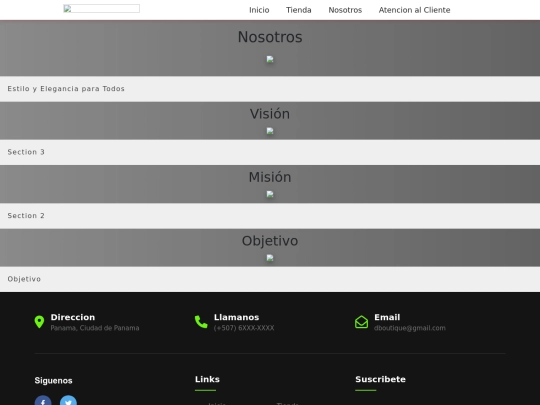Click the Links footer heading

[207, 379]
